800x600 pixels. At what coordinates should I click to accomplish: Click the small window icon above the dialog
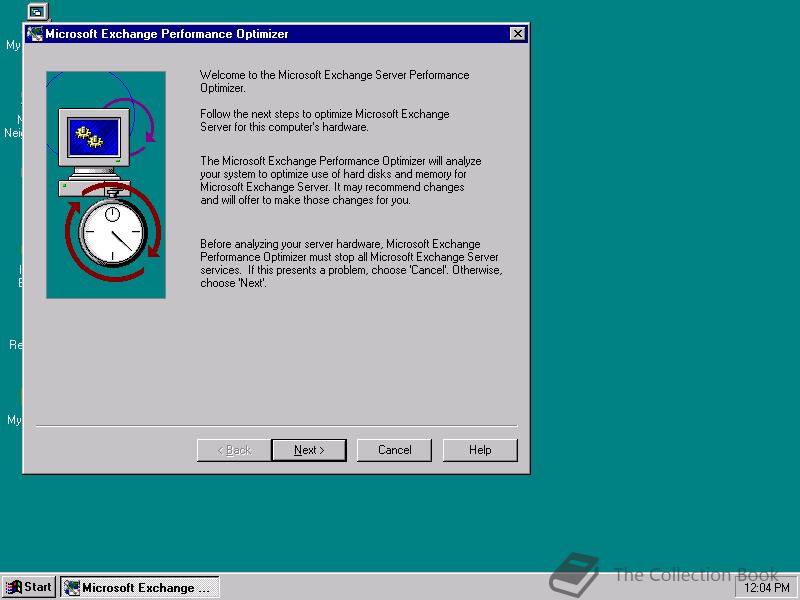point(38,11)
